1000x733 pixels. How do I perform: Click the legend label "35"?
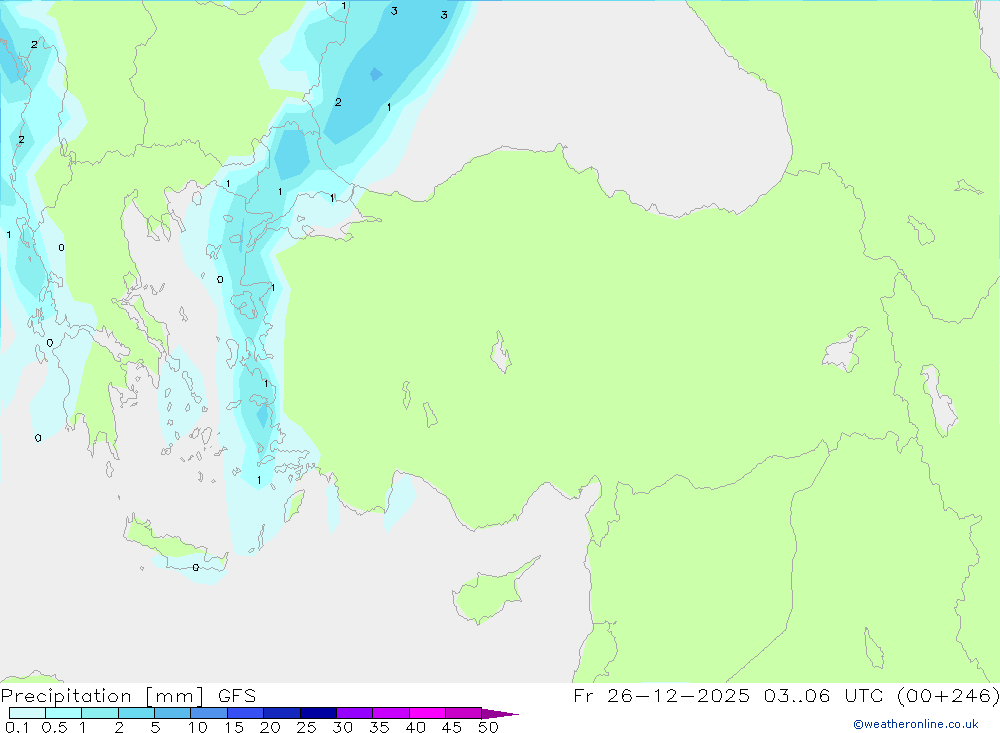379,727
